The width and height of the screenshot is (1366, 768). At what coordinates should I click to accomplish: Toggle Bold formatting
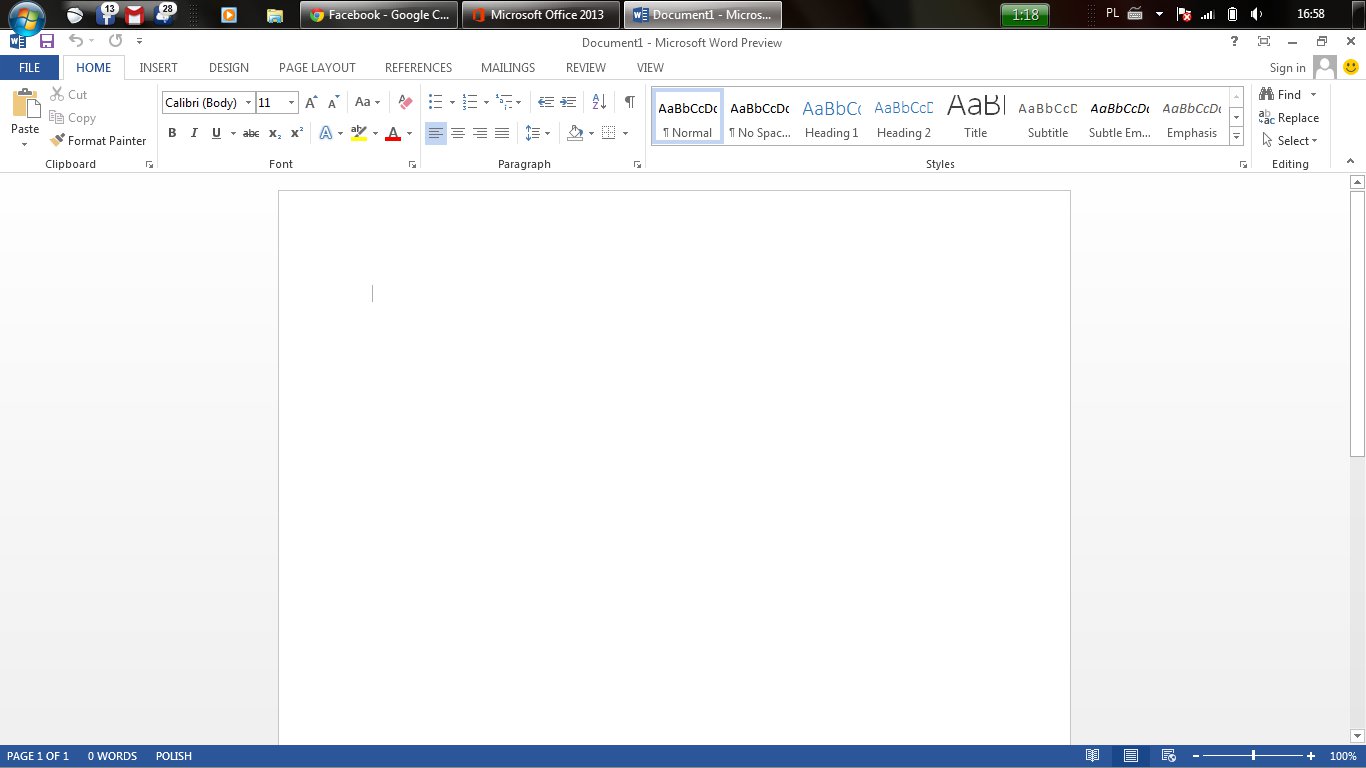(172, 133)
